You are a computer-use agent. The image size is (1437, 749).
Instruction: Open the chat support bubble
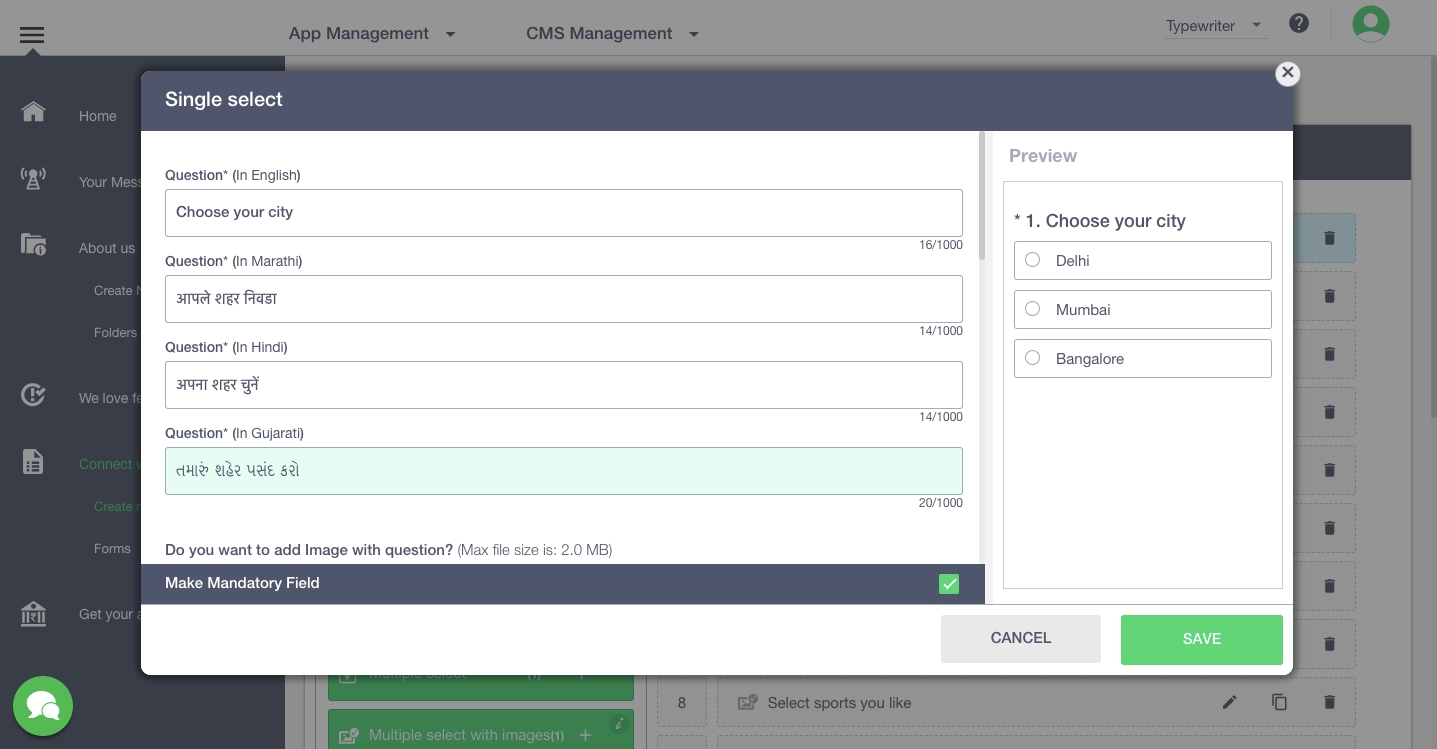[43, 706]
